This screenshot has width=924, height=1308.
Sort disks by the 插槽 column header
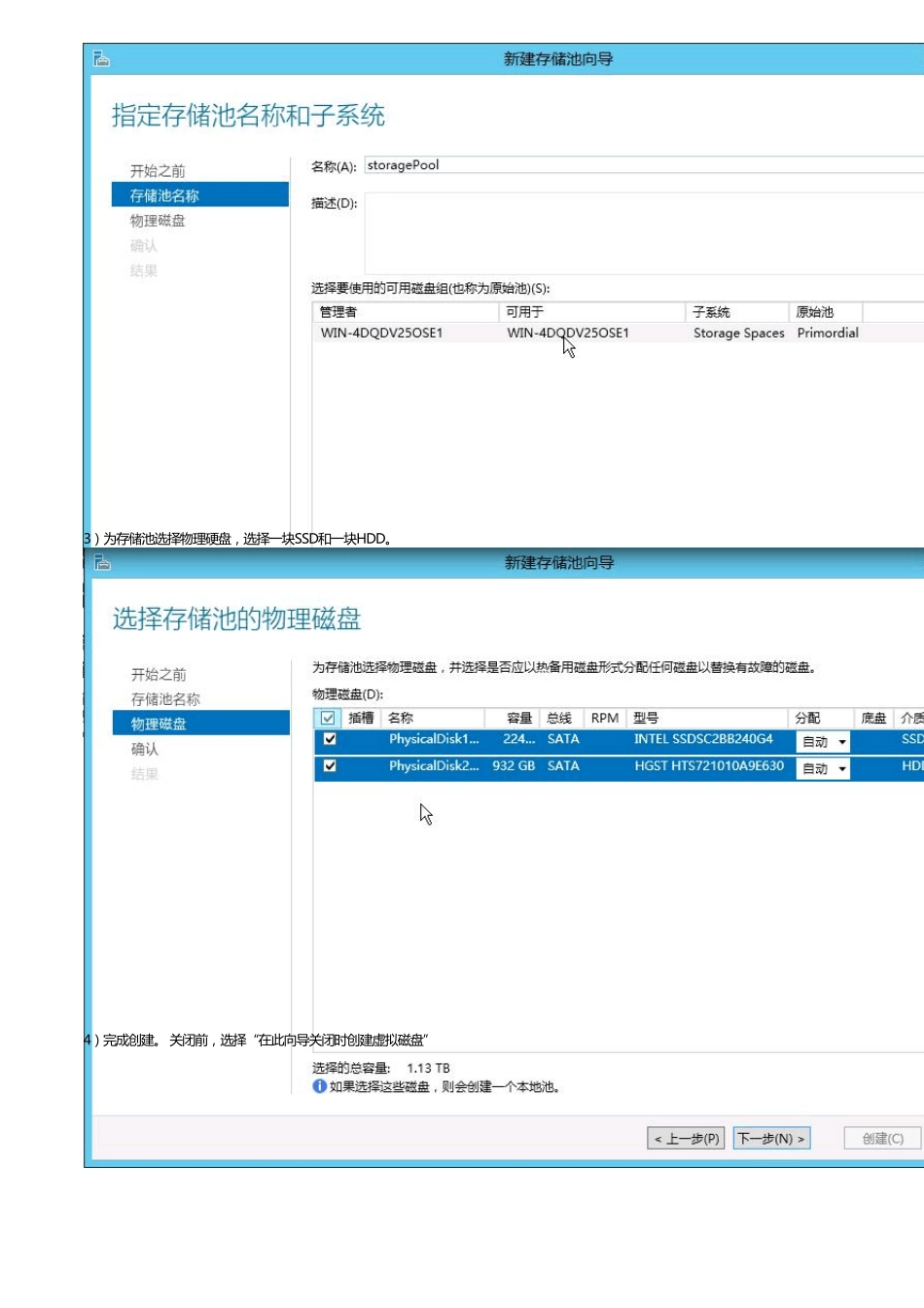tap(361, 718)
